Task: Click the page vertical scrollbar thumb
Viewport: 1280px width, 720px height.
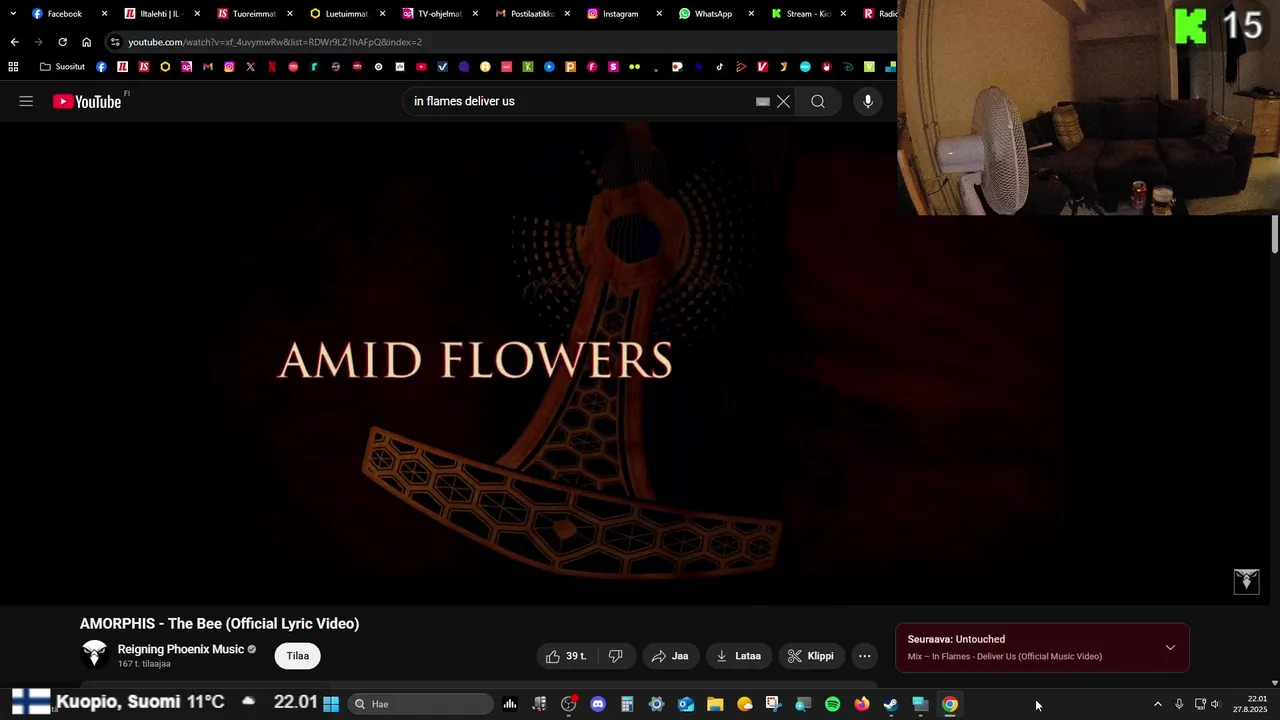Action: coord(1275,235)
